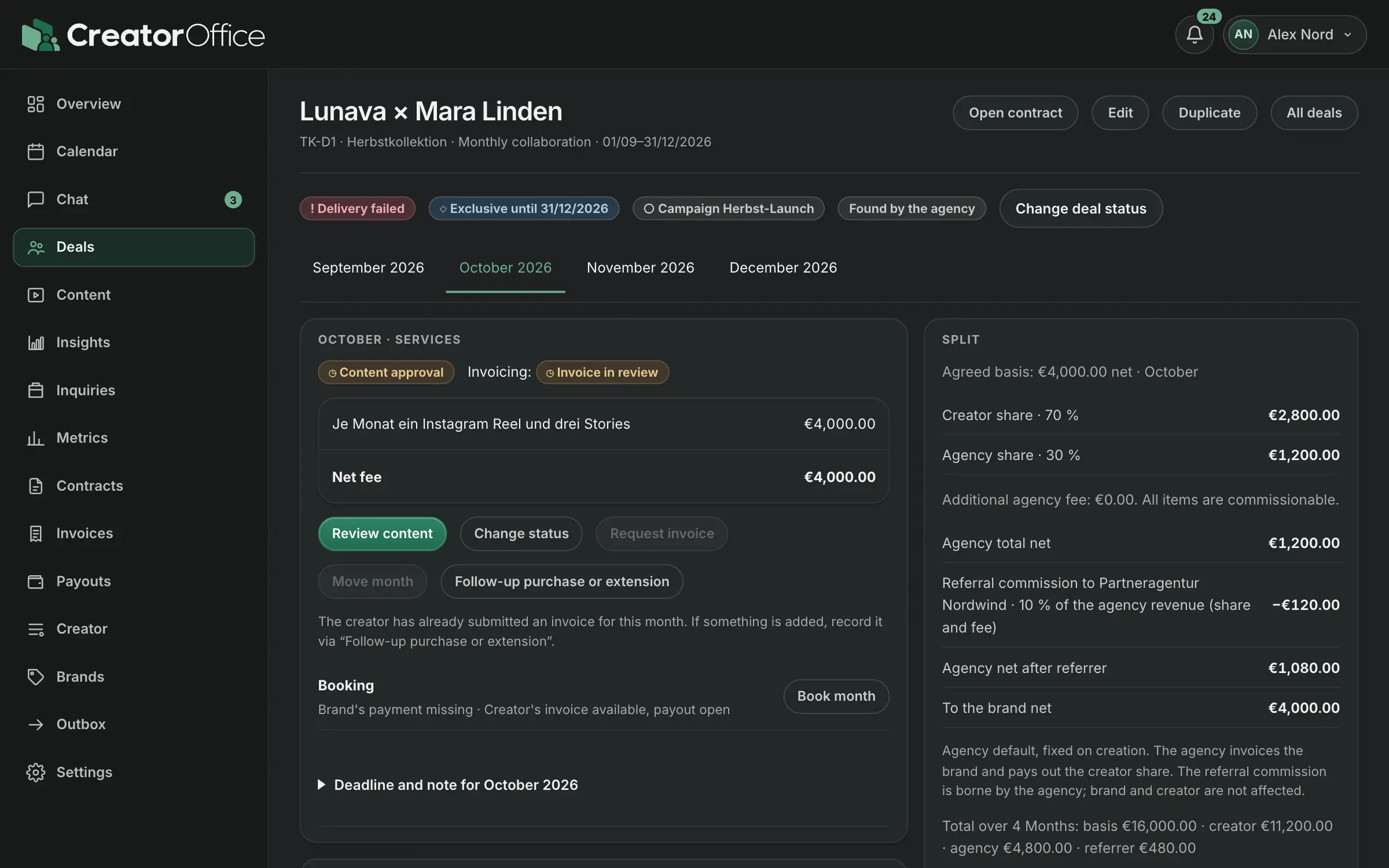Viewport: 1389px width, 868px height.
Task: Switch to the November 2026 tab
Action: click(x=640, y=268)
